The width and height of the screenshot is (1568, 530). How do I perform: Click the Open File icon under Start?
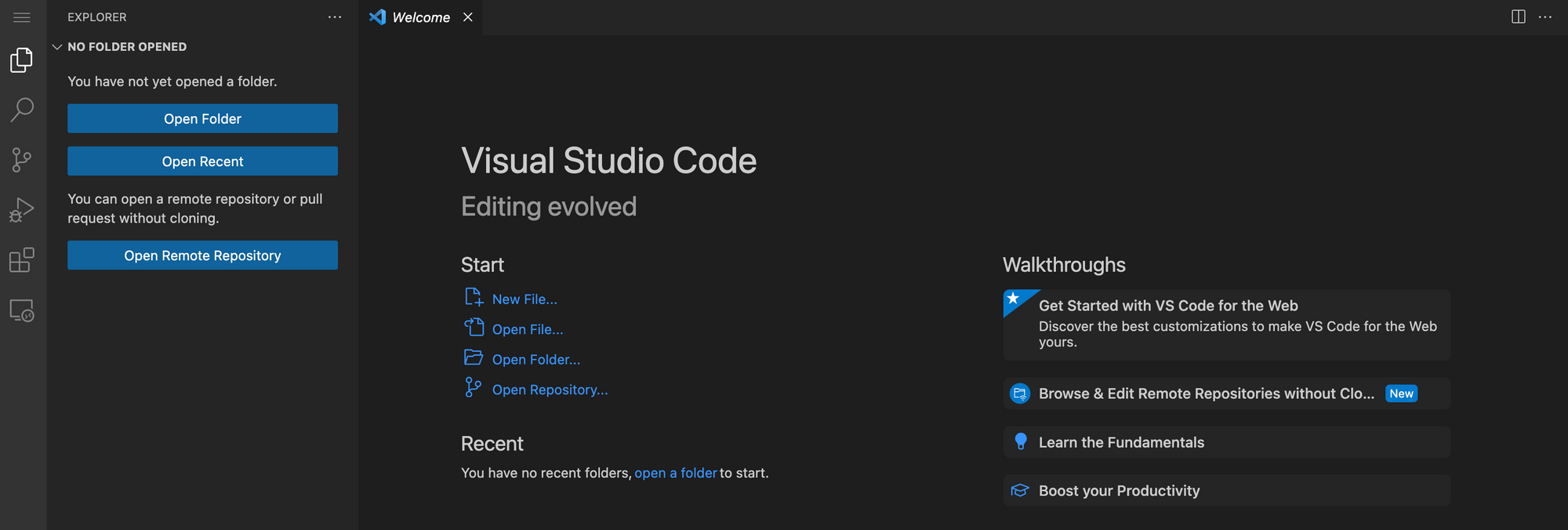pyautogui.click(x=474, y=327)
